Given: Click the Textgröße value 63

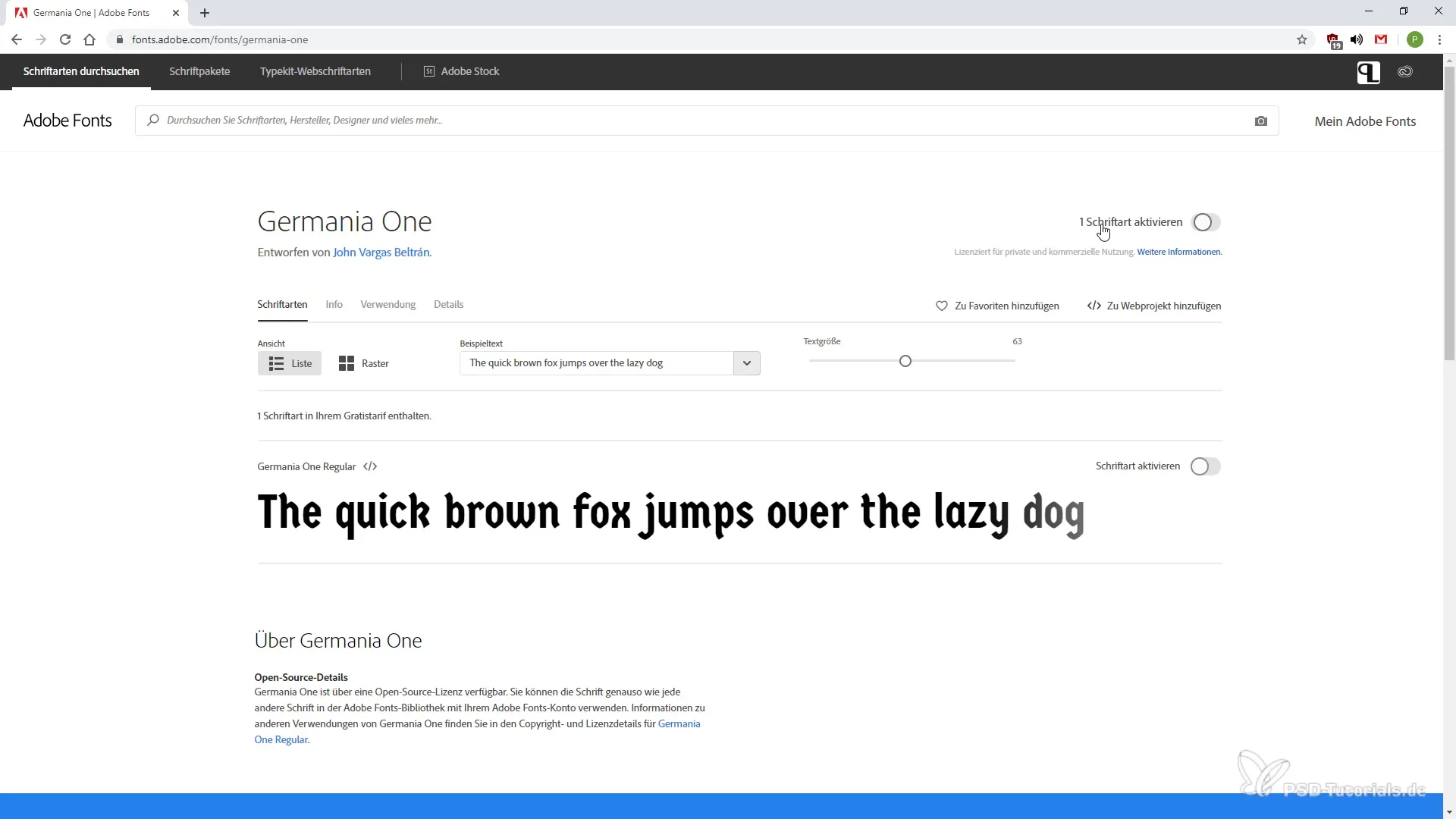Looking at the screenshot, I should pos(1017,341).
